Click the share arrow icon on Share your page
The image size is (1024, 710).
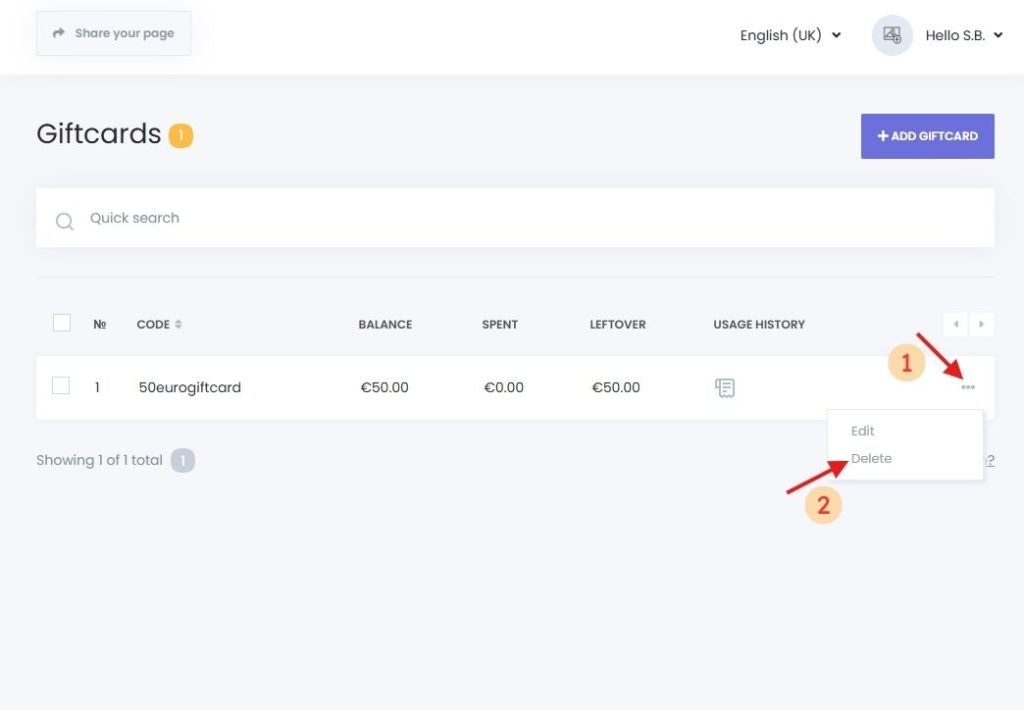pos(58,32)
